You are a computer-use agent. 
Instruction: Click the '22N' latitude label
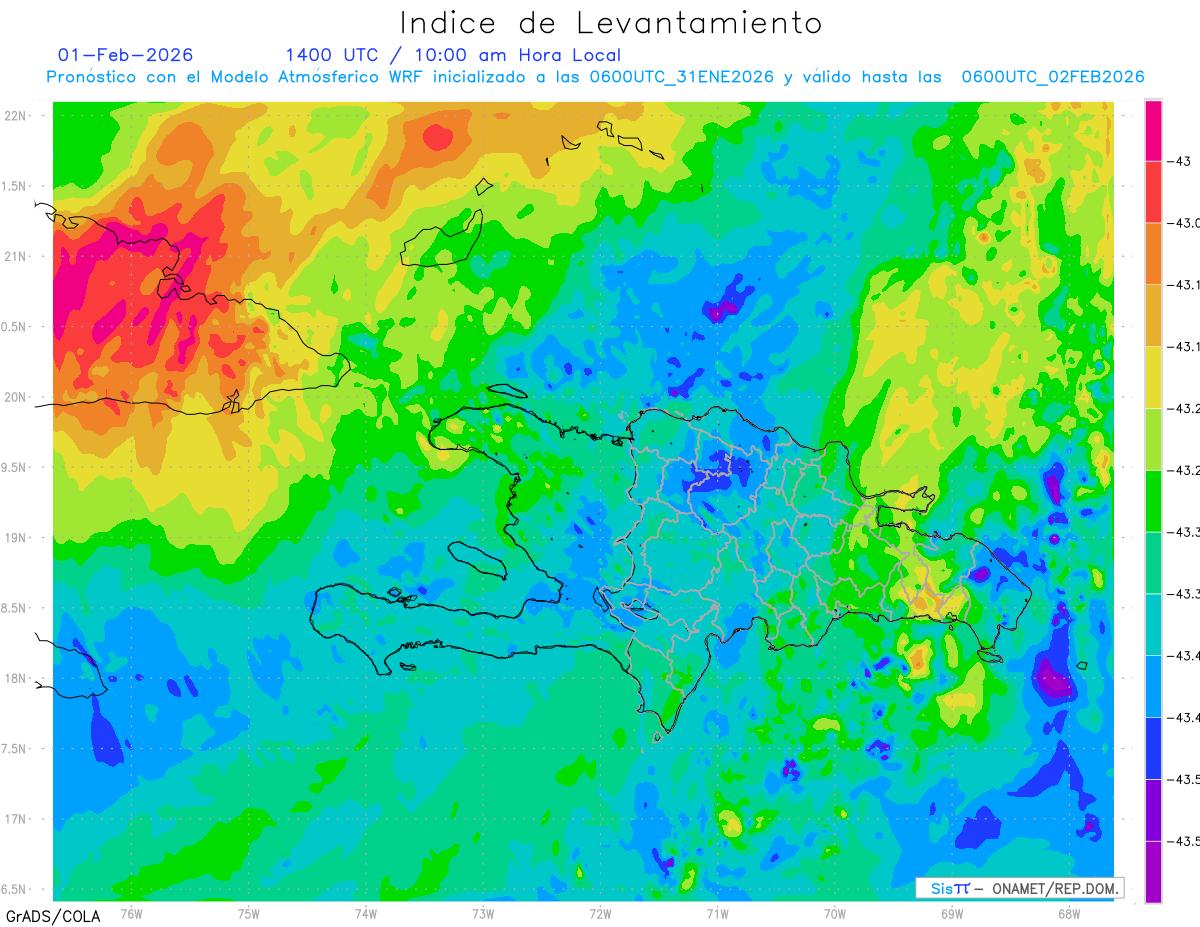17,115
